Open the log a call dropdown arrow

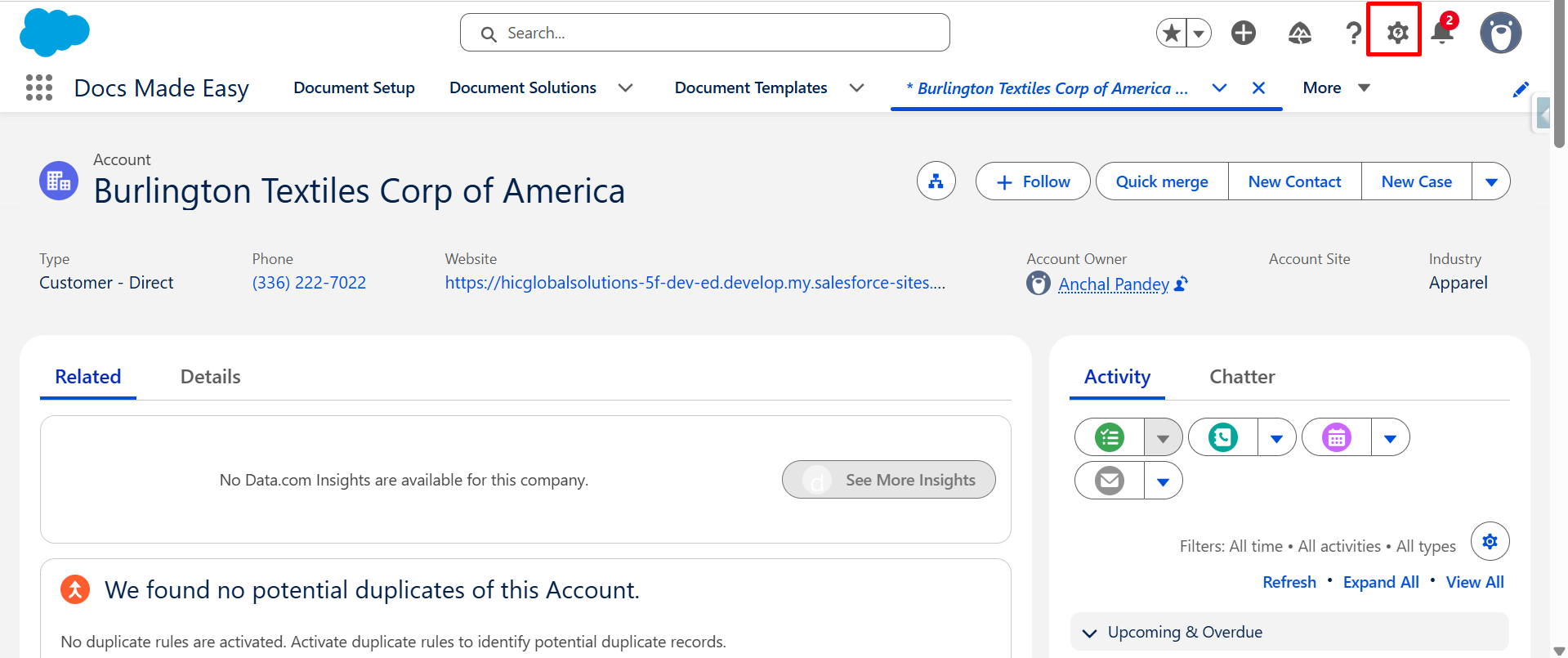click(1277, 437)
